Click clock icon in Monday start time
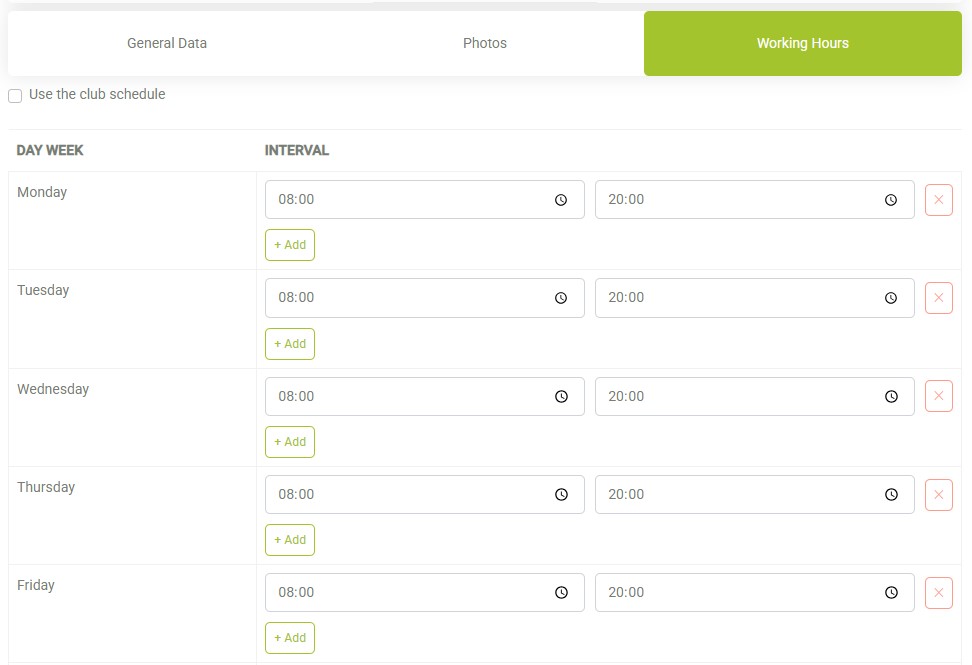Viewport: 972px width, 665px height. pyautogui.click(x=561, y=200)
